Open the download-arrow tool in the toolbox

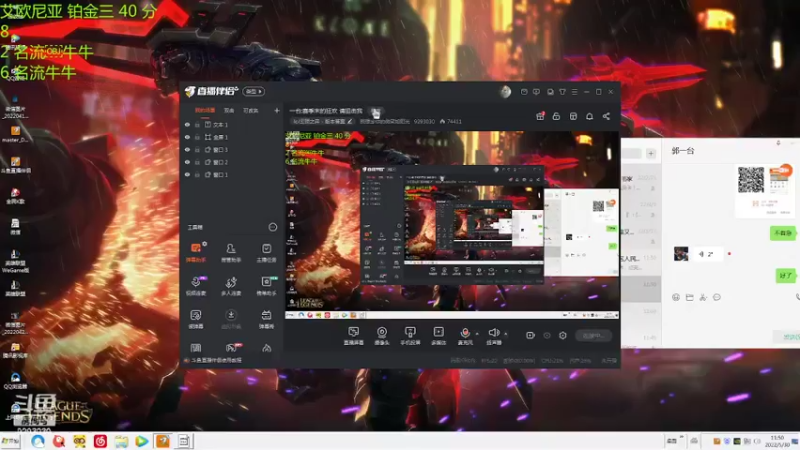pyautogui.click(x=231, y=319)
